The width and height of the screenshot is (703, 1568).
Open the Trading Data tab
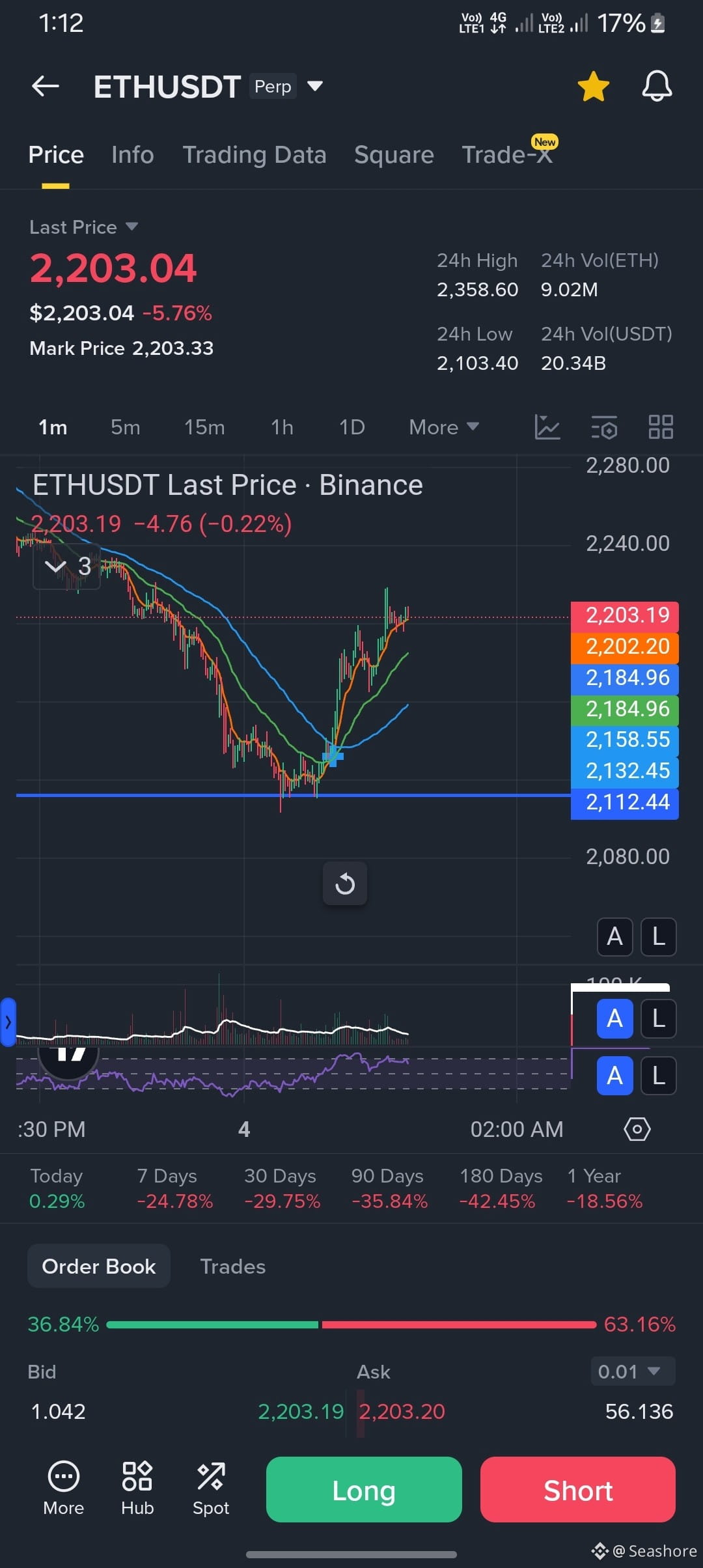255,155
